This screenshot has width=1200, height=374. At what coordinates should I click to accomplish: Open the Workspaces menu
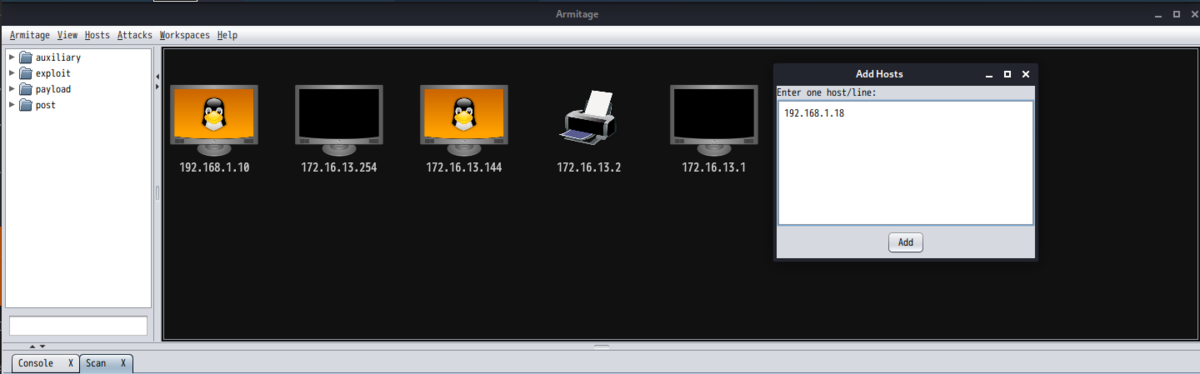tap(185, 35)
